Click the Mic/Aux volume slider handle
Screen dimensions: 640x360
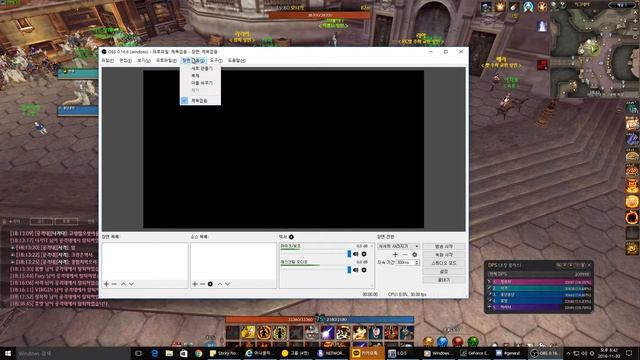(x=349, y=254)
